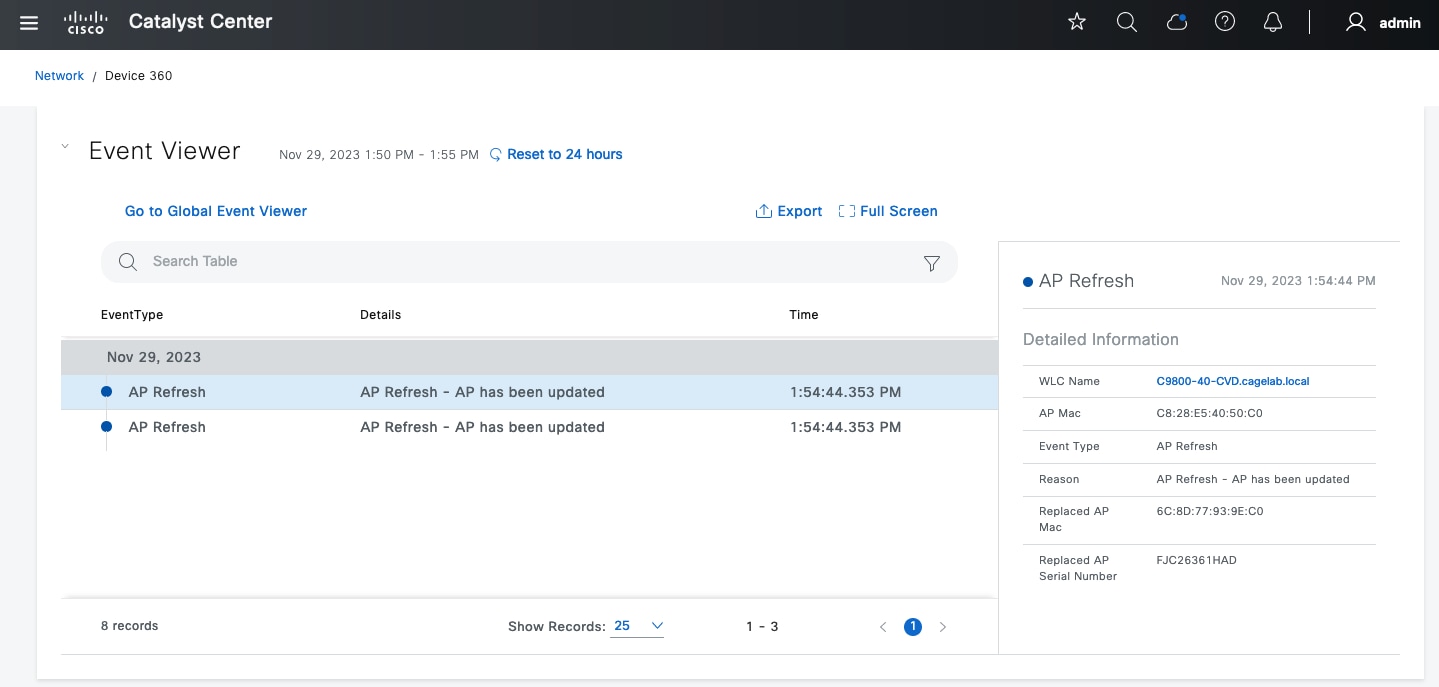Go to the previous page arrow

tap(883, 627)
